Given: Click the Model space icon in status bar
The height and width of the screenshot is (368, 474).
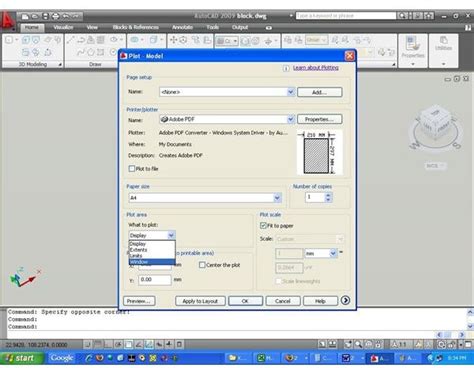Looking at the screenshot, I should (322, 344).
